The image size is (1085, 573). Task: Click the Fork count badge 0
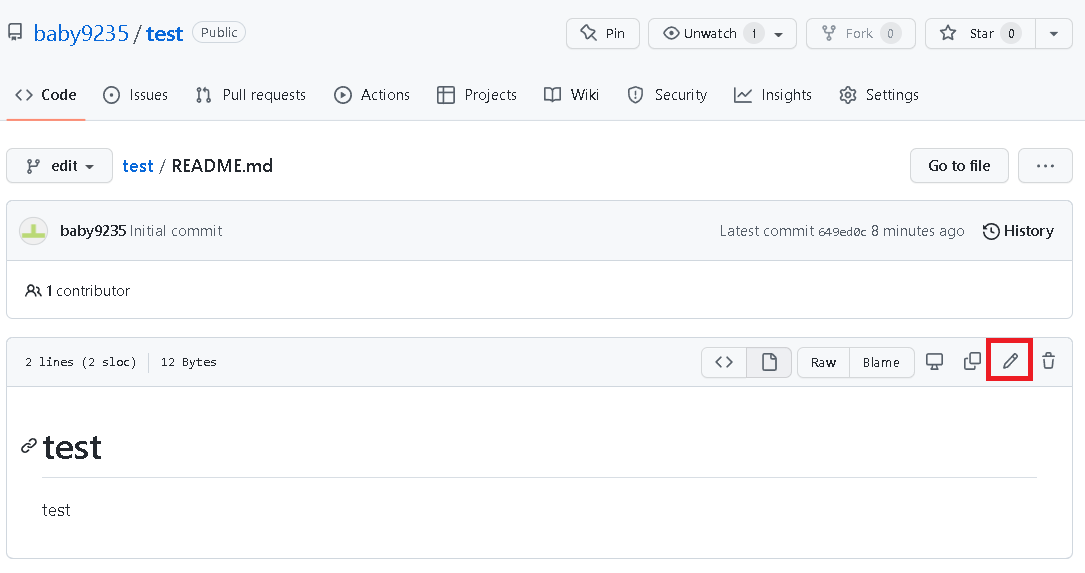pyautogui.click(x=891, y=33)
